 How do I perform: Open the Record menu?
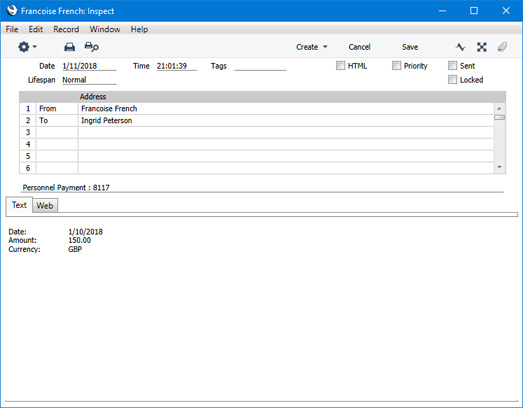pyautogui.click(x=66, y=29)
